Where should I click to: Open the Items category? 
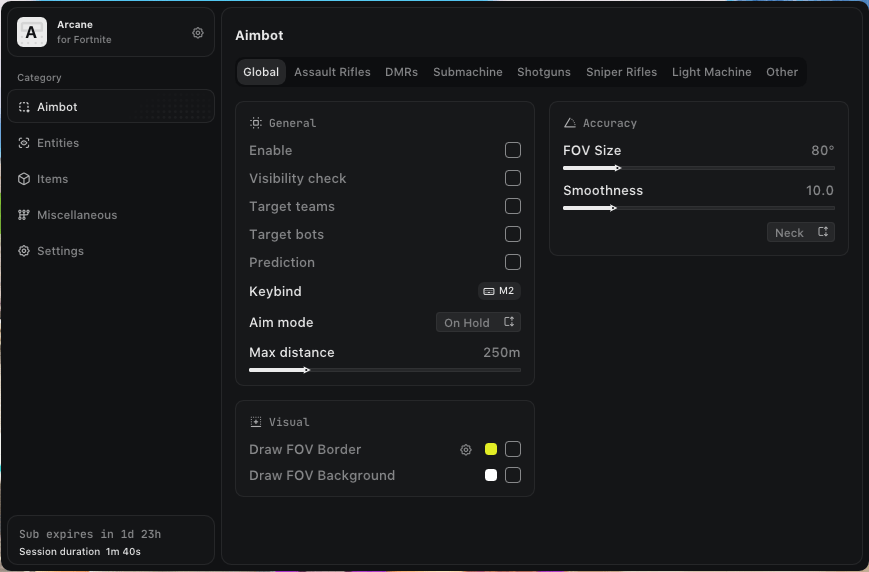pos(52,179)
